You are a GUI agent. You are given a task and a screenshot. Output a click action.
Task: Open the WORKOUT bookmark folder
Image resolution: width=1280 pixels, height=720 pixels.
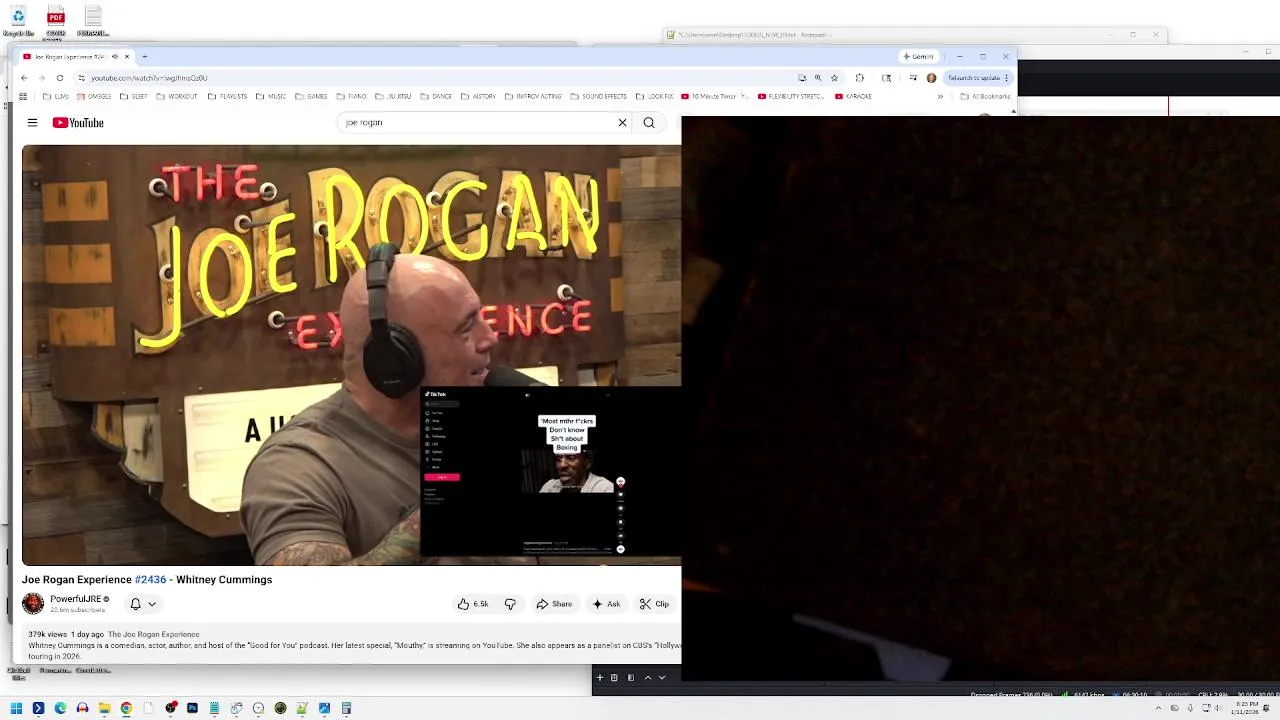tap(177, 97)
